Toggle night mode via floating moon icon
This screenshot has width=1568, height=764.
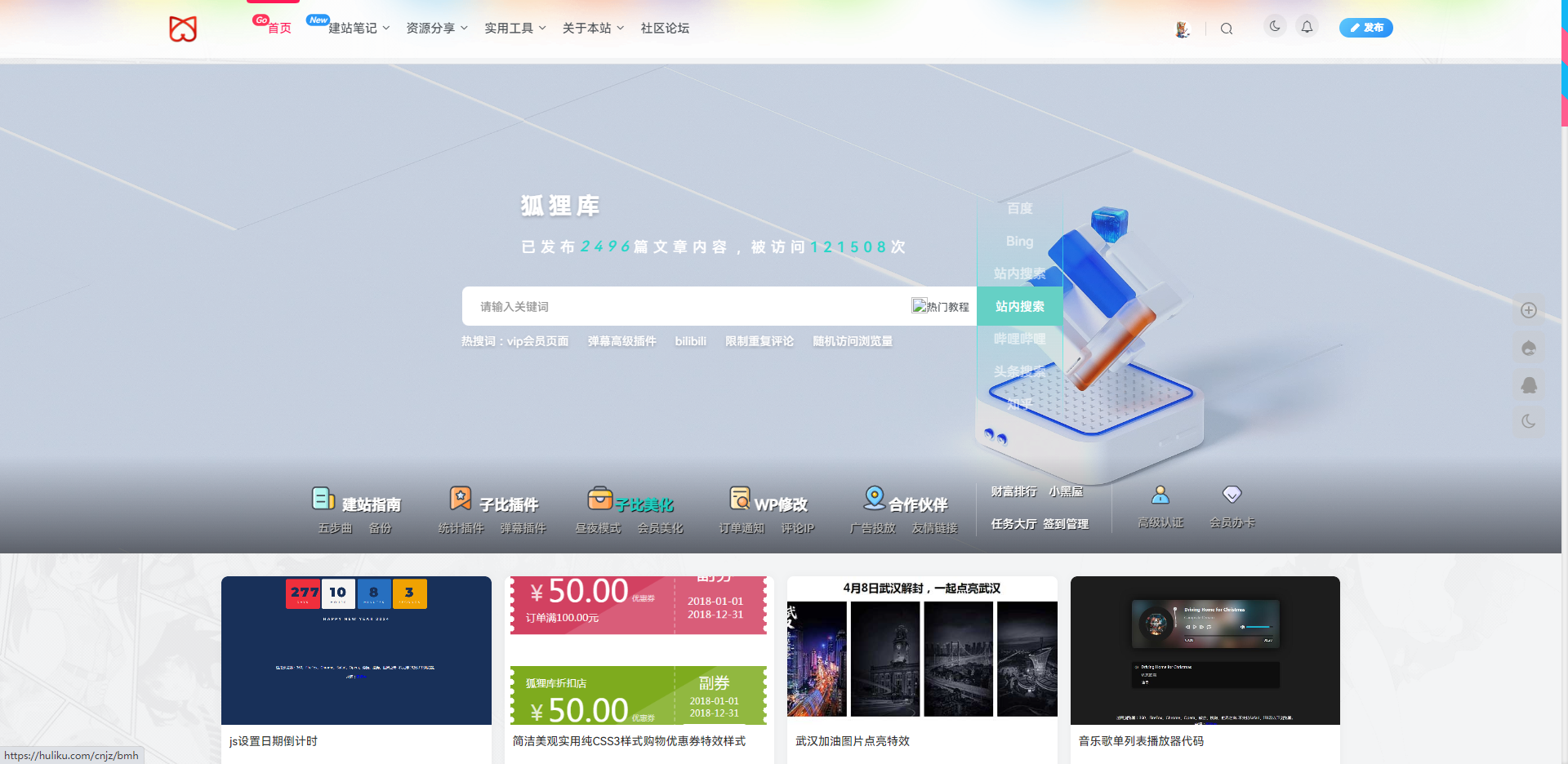(x=1529, y=422)
